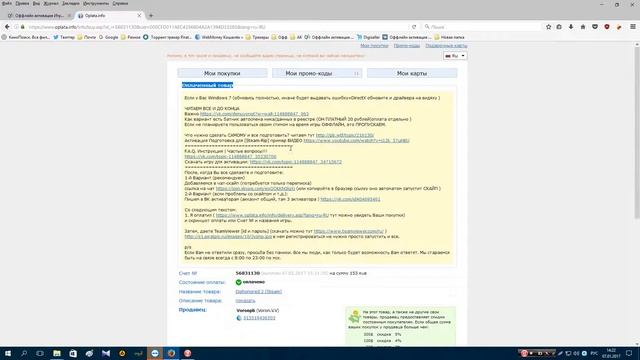Image resolution: width=640 pixels, height=360 pixels.
Task: Go to home page via house icon
Action: [x=583, y=27]
